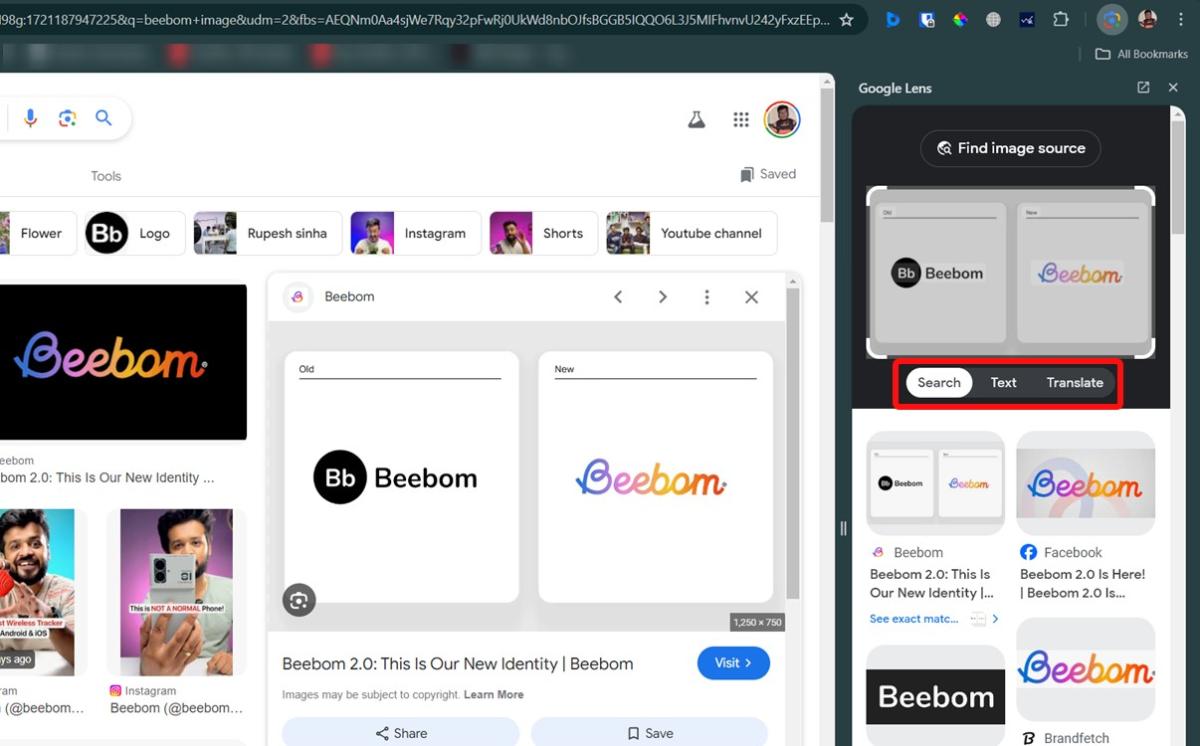Click the image search icon on the preview
The image size is (1200, 746).
click(298, 600)
